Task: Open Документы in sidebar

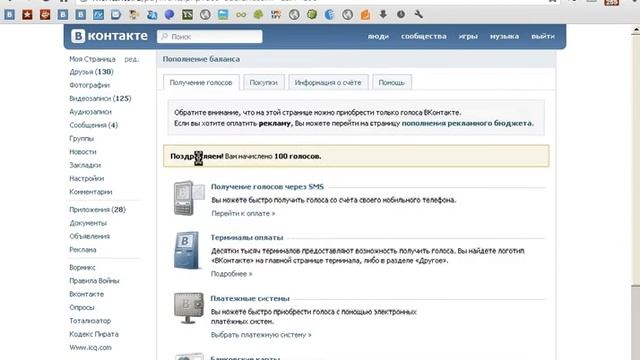Action: point(88,223)
